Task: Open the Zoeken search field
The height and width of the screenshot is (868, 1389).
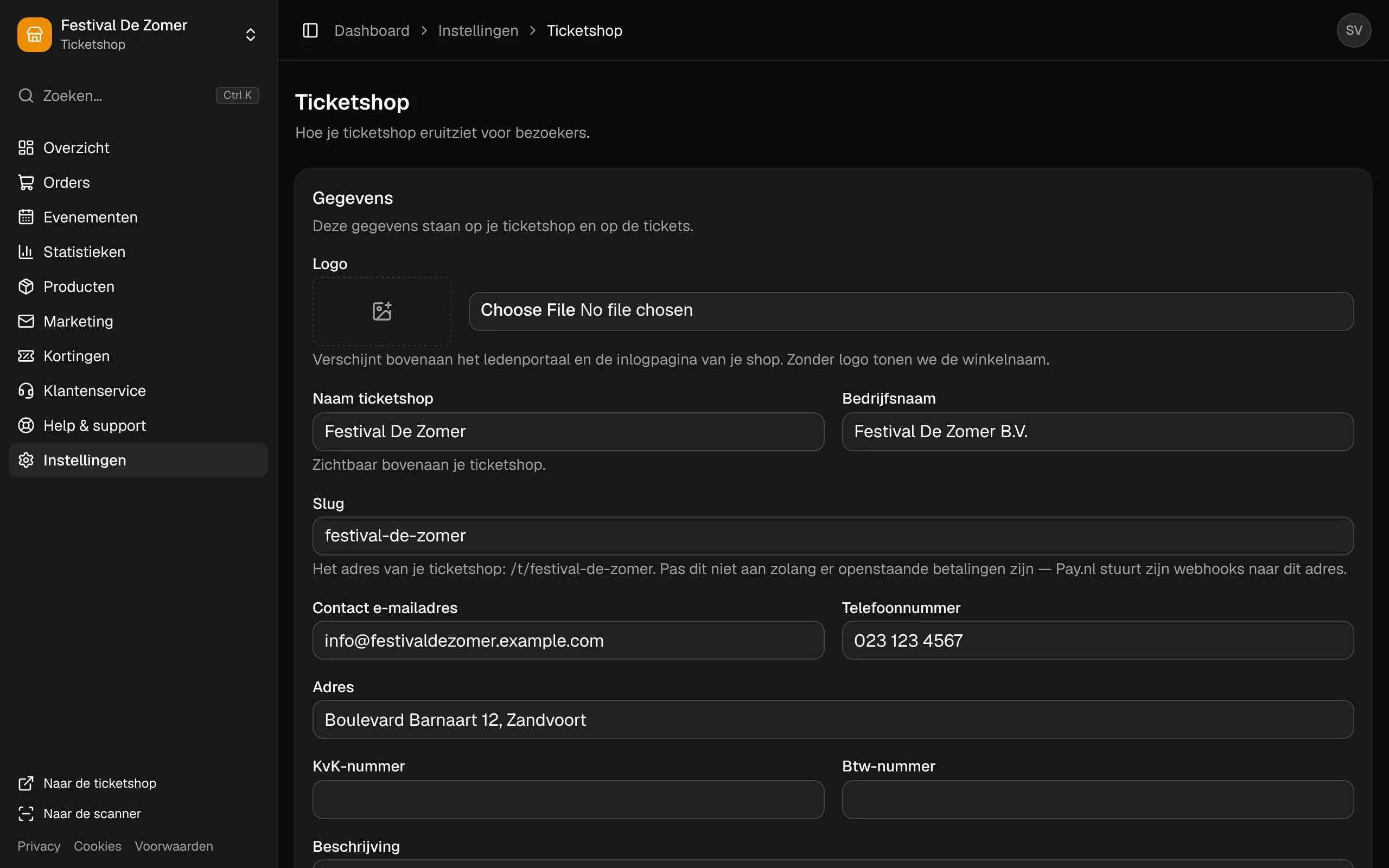Action: coord(138,95)
